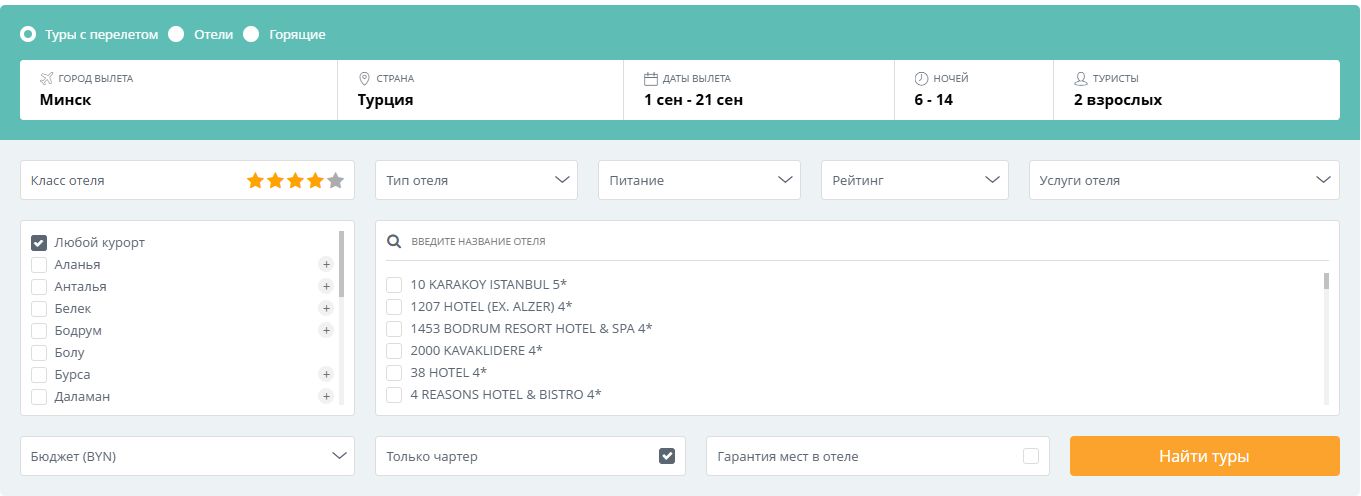Image resolution: width=1361 pixels, height=496 pixels.
Task: Click the location pin icon by Страна
Action: (x=365, y=78)
